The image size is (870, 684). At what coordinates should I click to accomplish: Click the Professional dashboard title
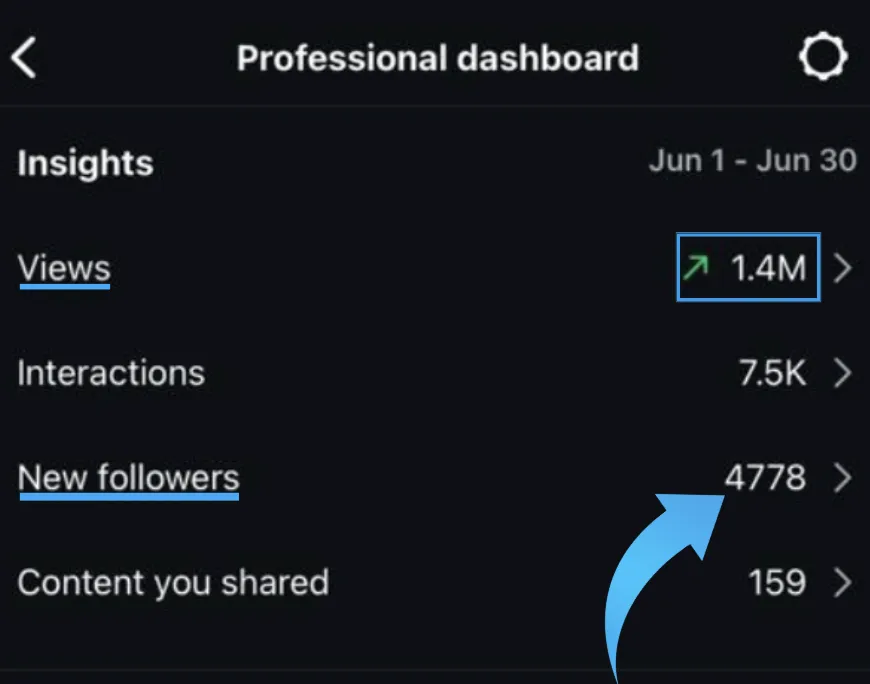(438, 58)
